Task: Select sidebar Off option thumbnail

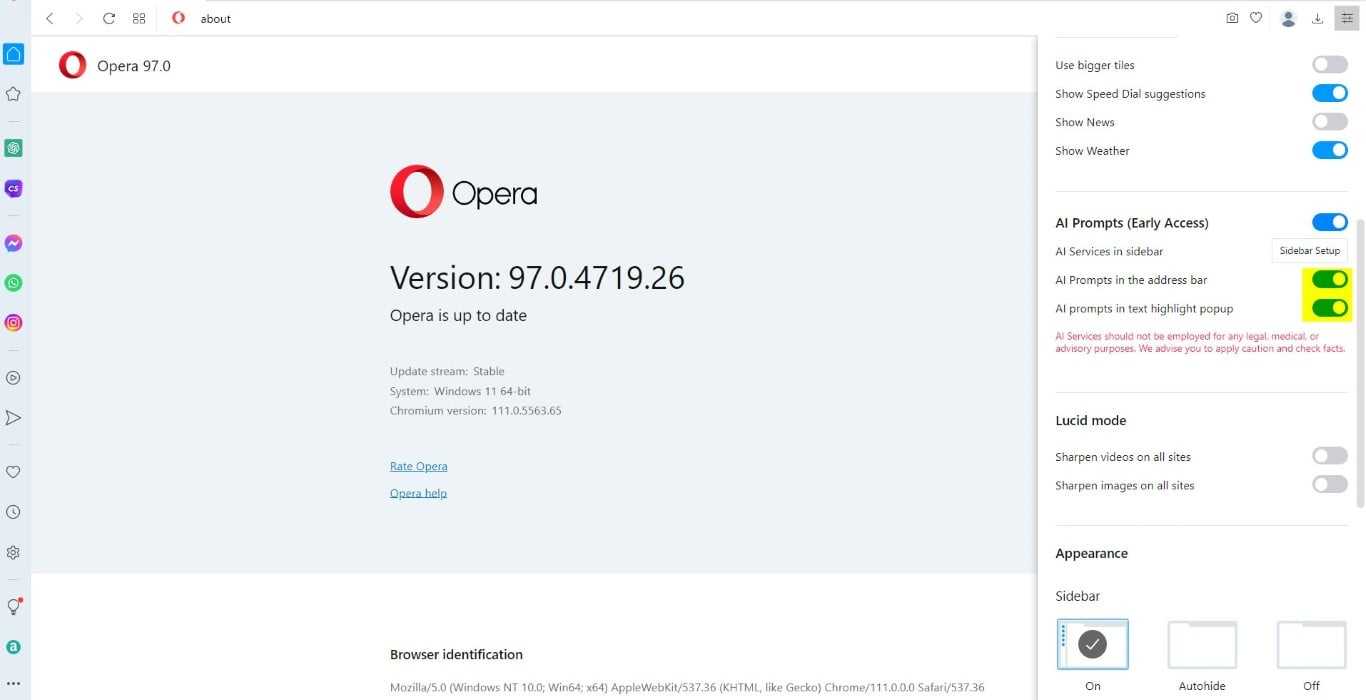Action: 1311,644
